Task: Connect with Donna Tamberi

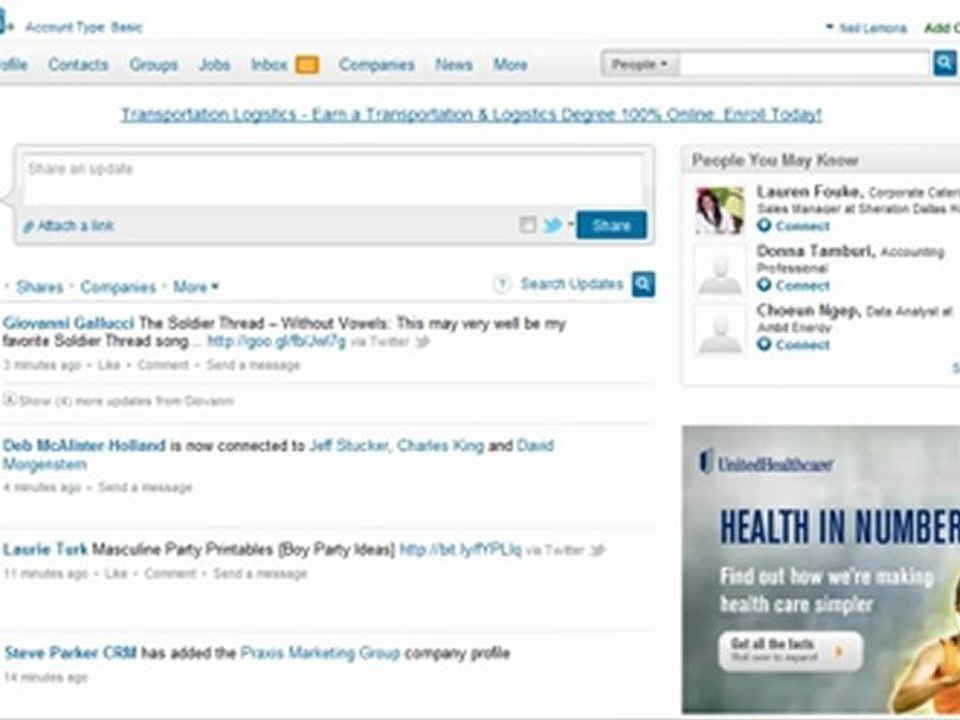Action: coord(802,285)
